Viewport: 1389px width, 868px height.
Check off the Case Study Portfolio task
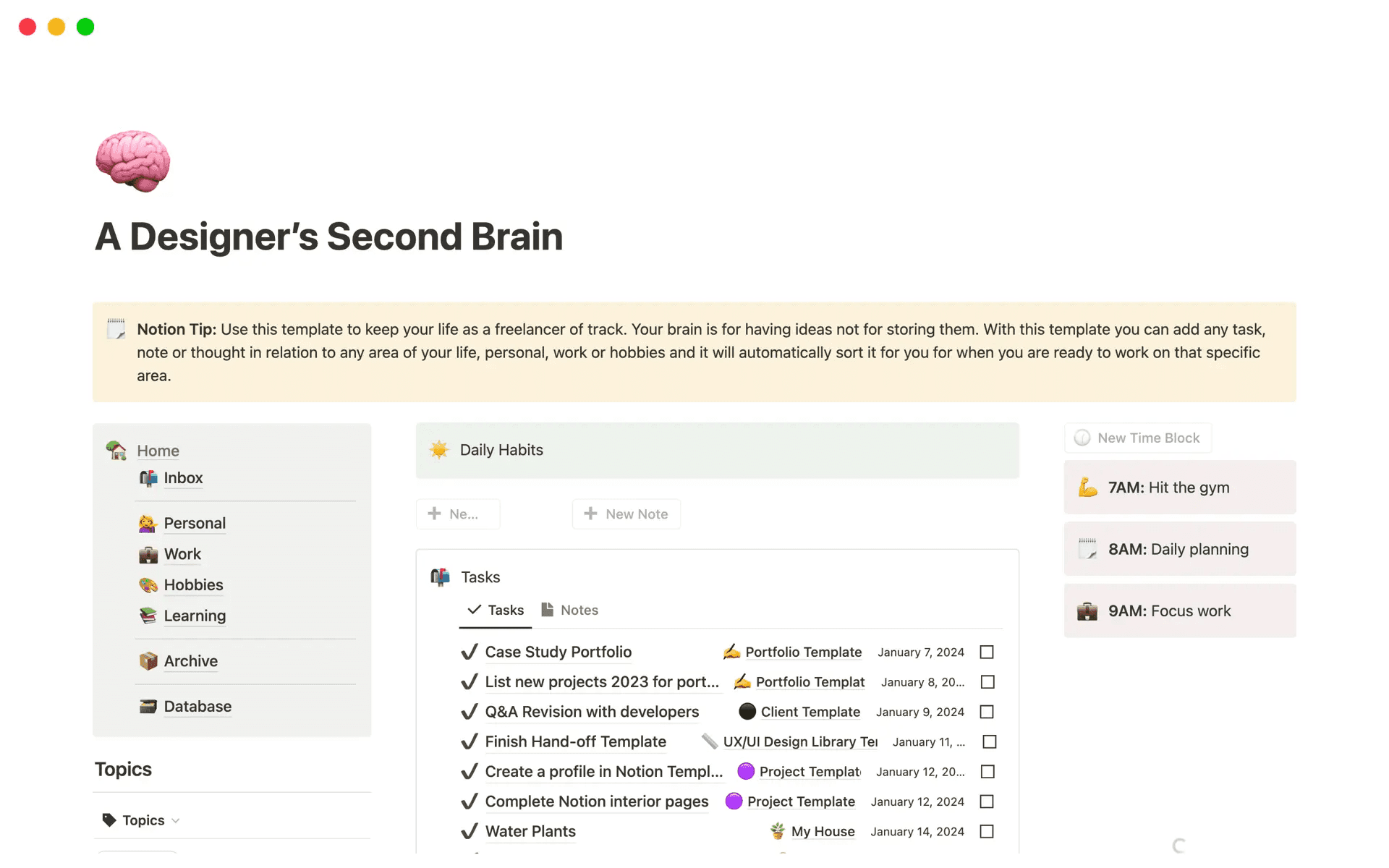pos(987,652)
